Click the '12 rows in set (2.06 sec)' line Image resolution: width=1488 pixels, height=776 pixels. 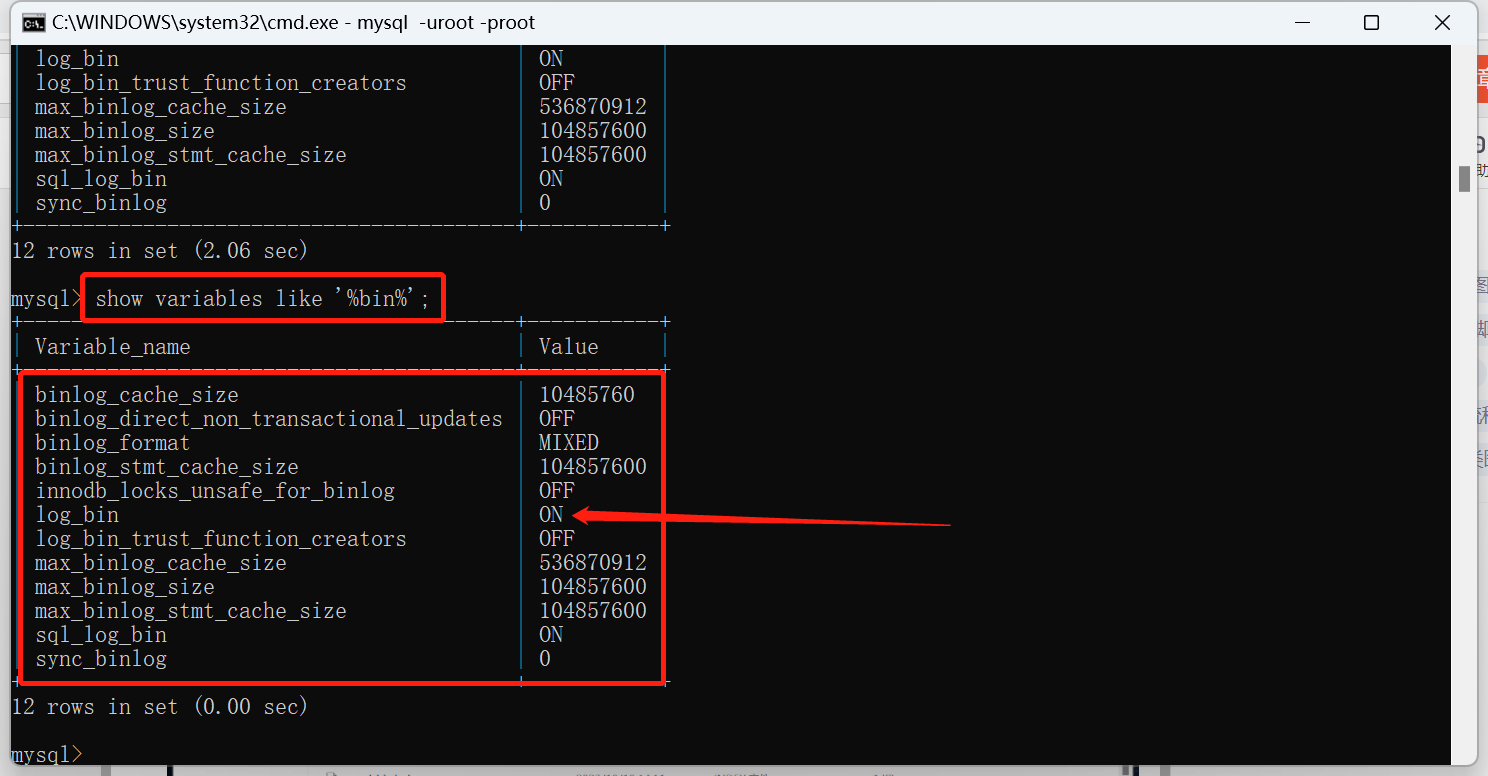point(159,251)
